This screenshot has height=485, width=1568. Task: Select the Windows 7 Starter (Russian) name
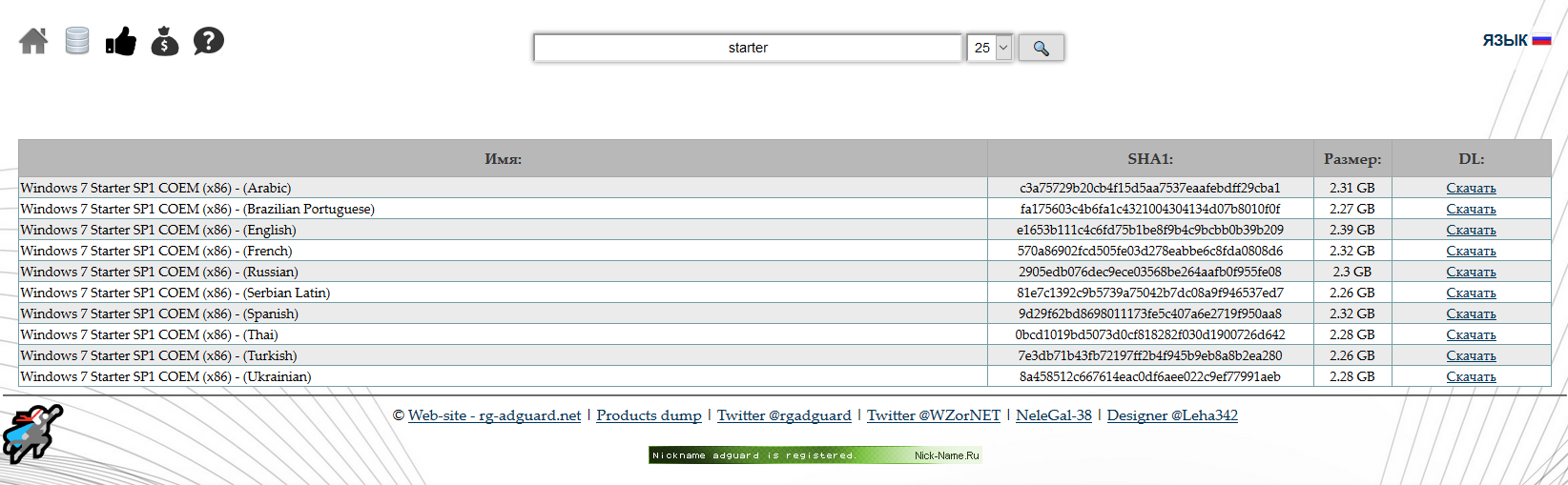(159, 272)
